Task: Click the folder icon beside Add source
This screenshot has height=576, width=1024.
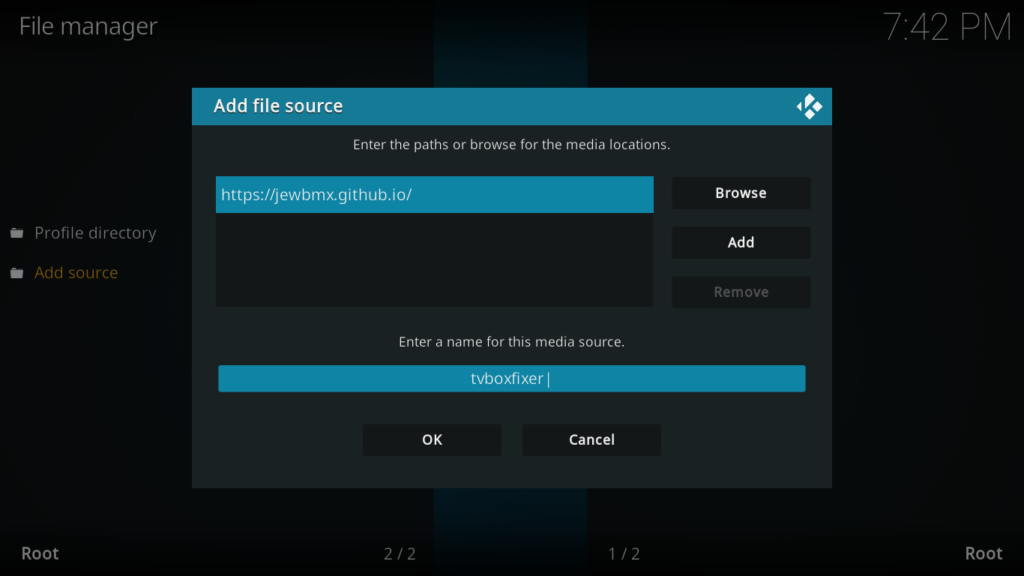Action: tap(17, 272)
